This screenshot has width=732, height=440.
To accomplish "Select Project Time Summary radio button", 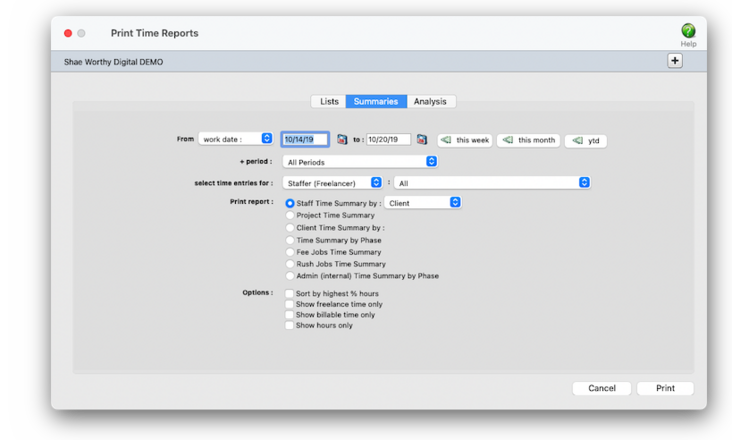I will (290, 215).
